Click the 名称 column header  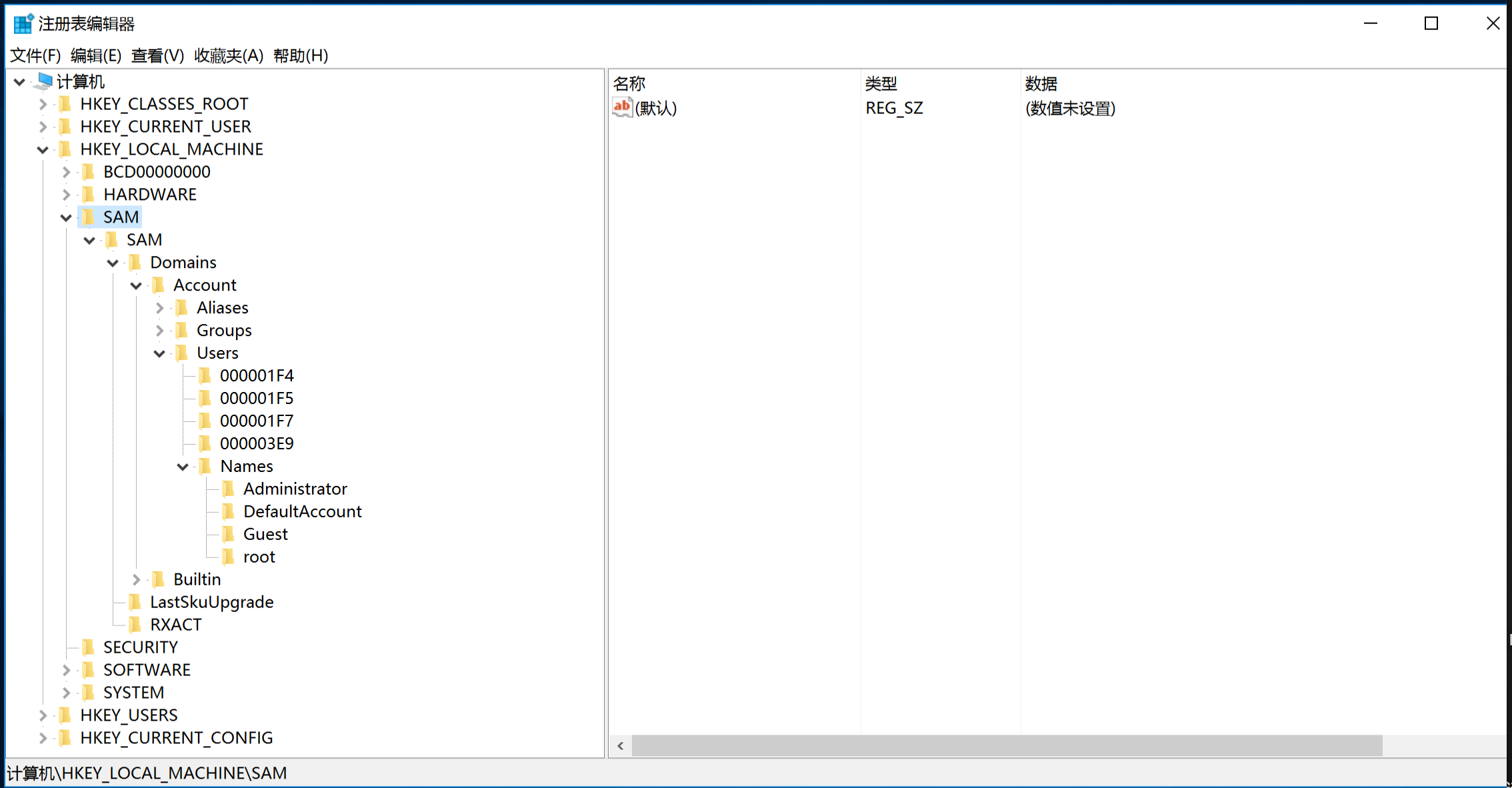(x=629, y=83)
